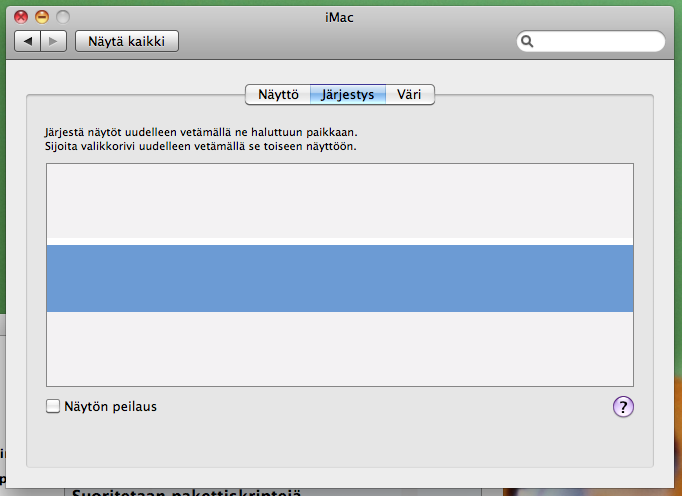682x496 pixels.
Task: Click the back arrow in the toolbar
Action: pos(28,41)
